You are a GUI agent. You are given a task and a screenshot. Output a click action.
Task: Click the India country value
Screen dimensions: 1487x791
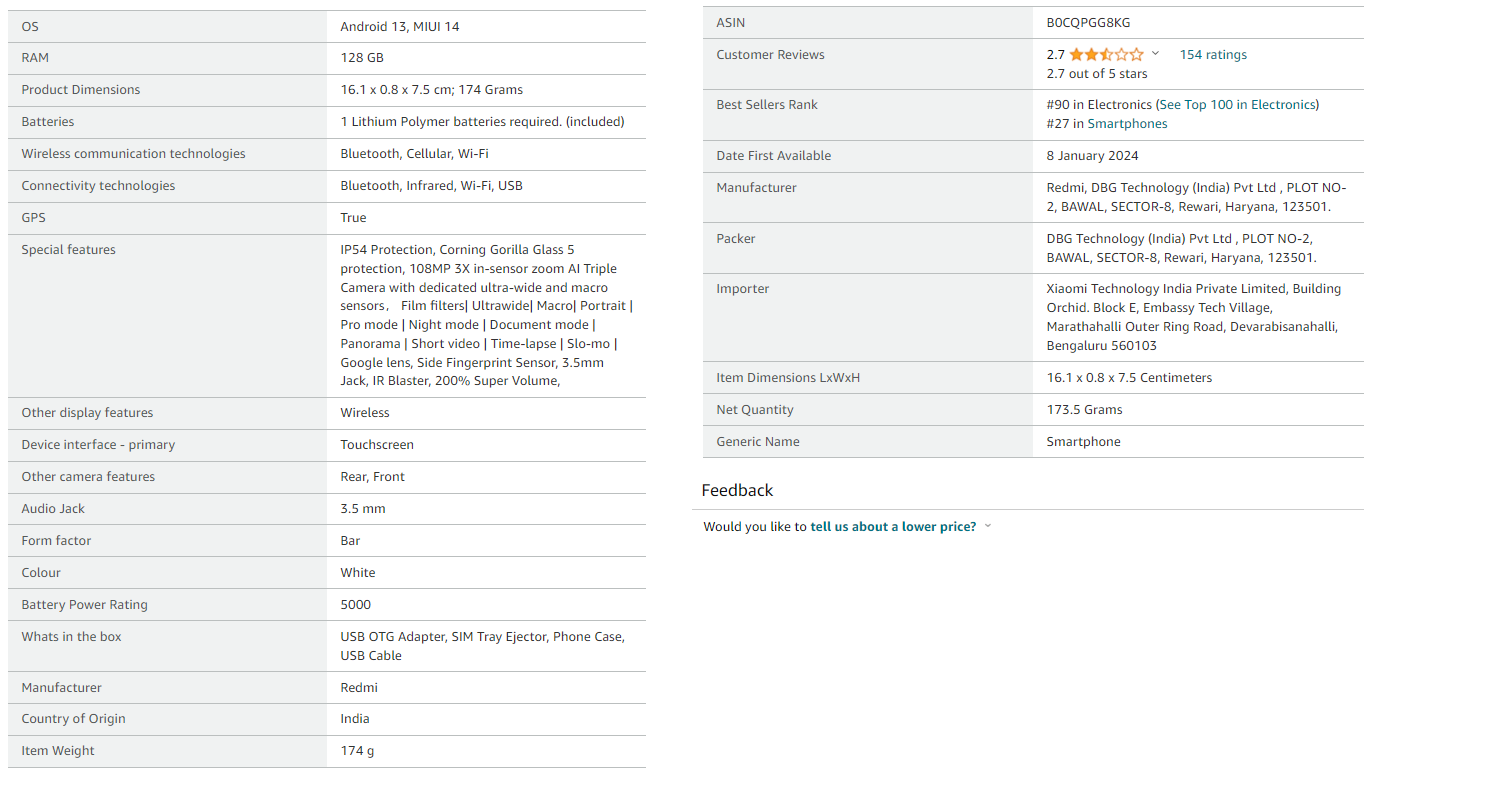coord(355,719)
